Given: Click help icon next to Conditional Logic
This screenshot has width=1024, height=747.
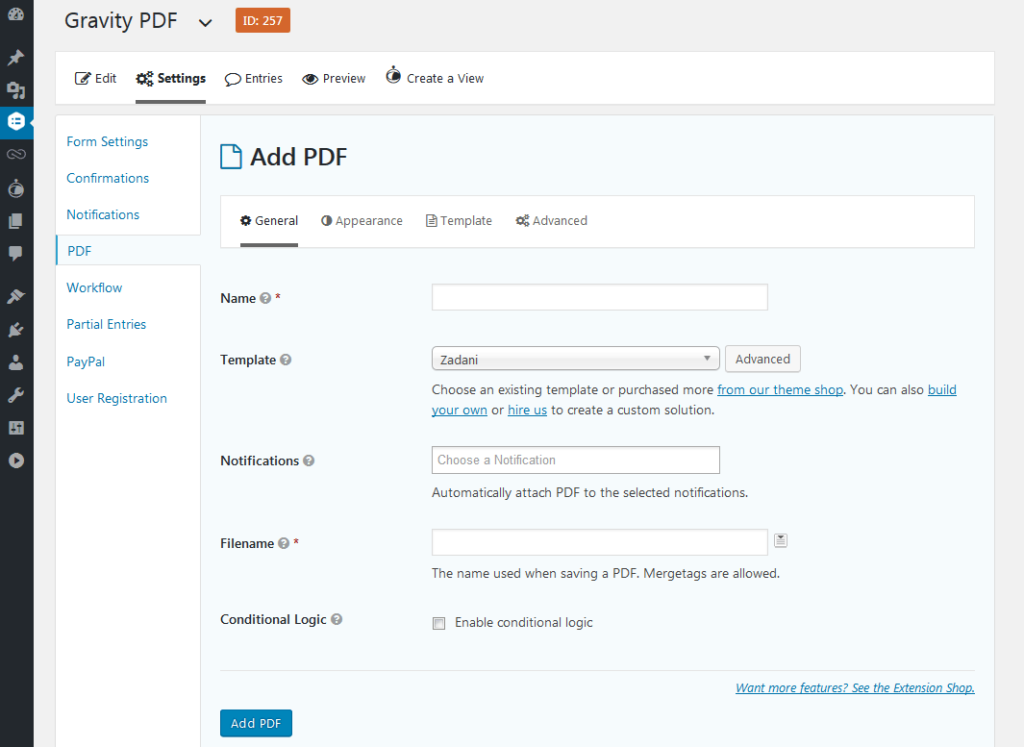Looking at the screenshot, I should click(x=336, y=620).
